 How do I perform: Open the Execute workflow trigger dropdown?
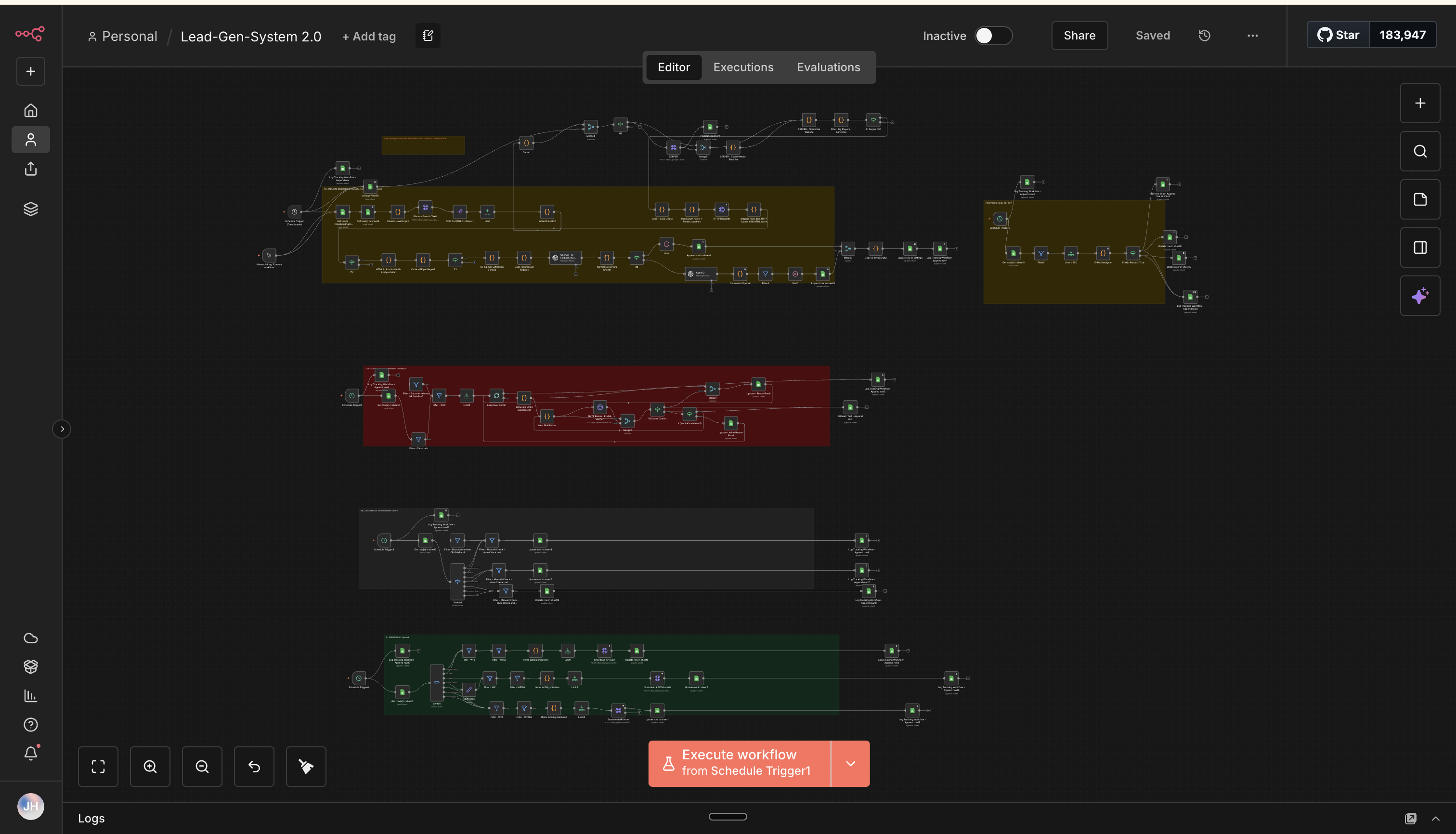851,763
